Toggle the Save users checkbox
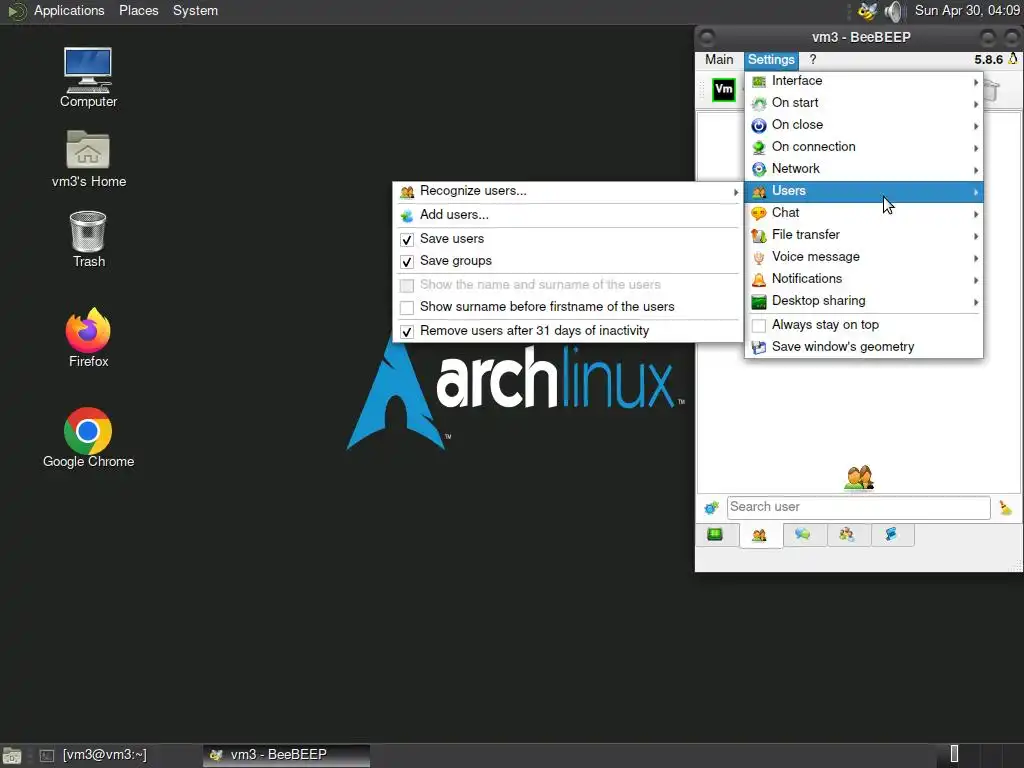 (407, 240)
